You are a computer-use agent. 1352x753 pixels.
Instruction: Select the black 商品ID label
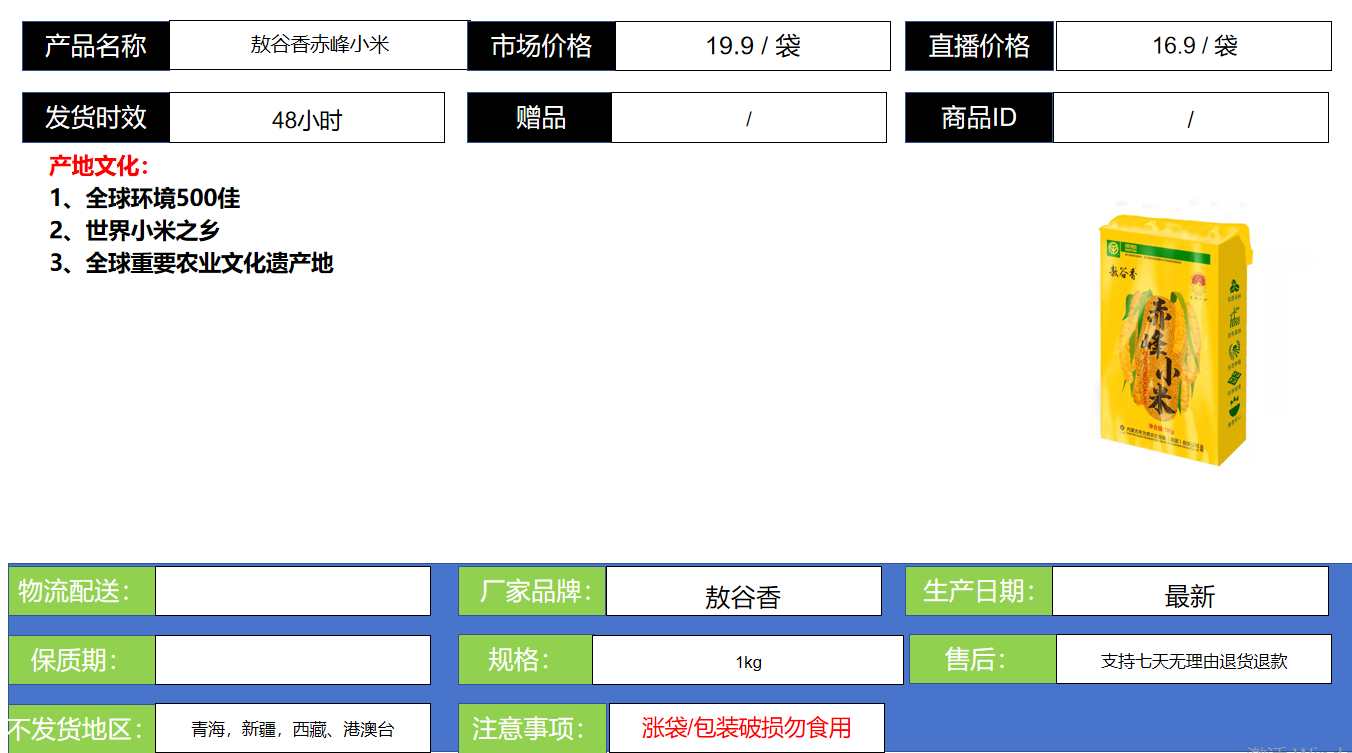point(978,118)
